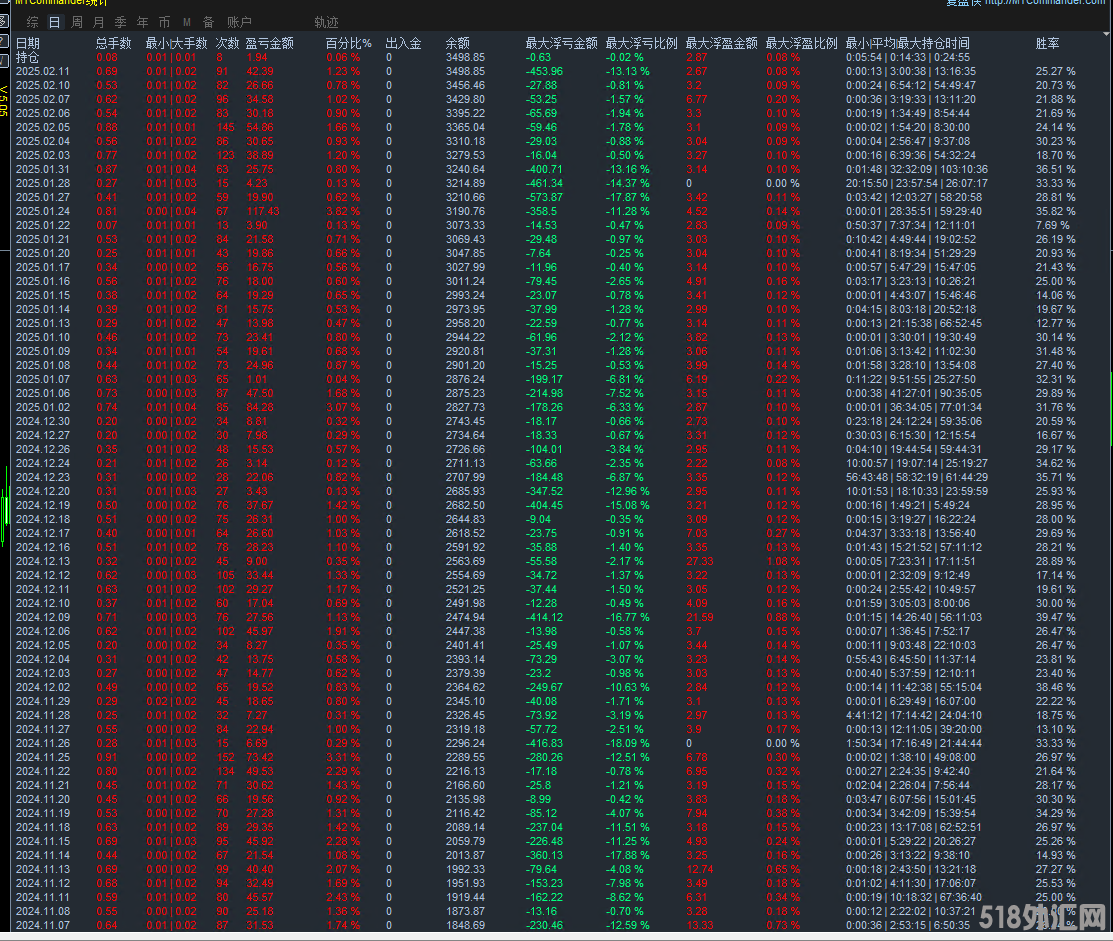Open the 轨迹 track tab

pyautogui.click(x=326, y=22)
